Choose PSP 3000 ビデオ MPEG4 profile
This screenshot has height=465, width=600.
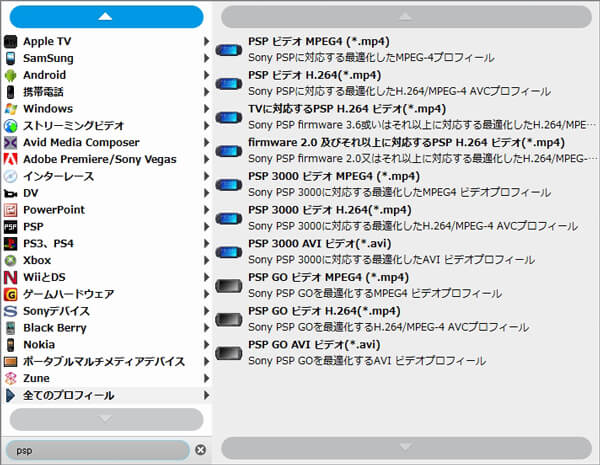pos(406,184)
